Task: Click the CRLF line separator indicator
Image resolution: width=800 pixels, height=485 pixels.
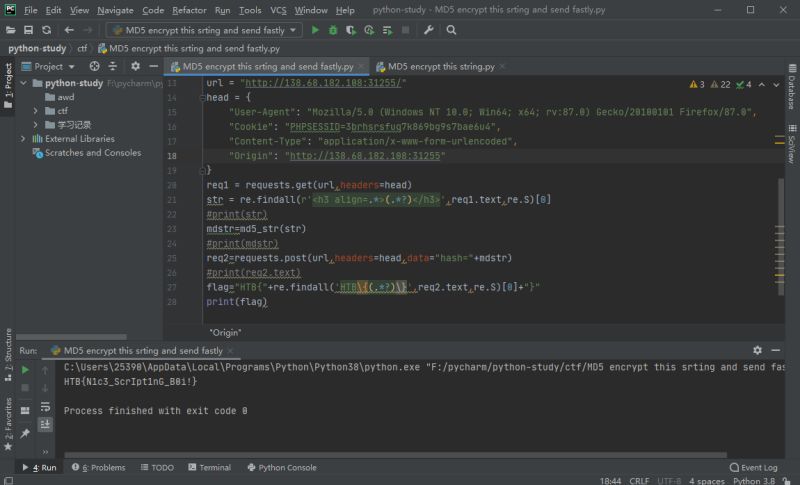Action: [639, 481]
